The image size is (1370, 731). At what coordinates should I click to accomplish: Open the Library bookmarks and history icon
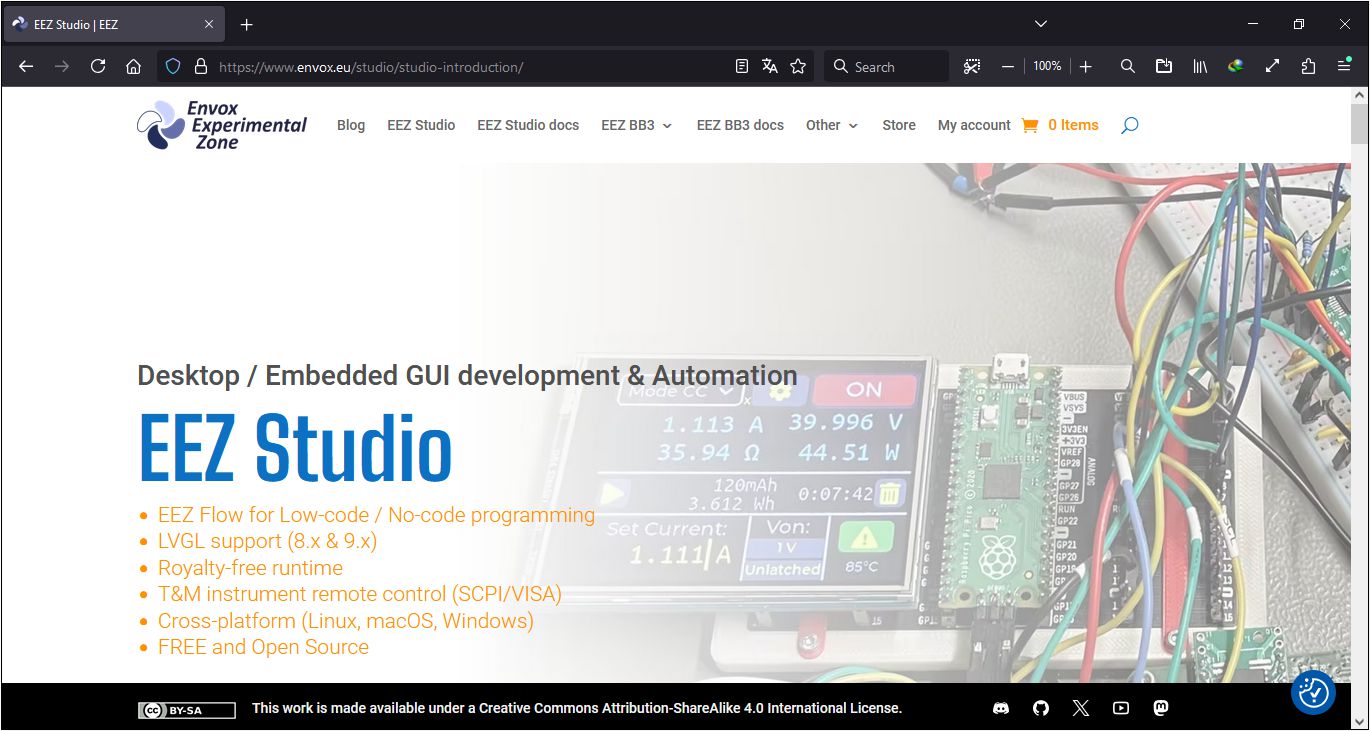[x=1200, y=67]
